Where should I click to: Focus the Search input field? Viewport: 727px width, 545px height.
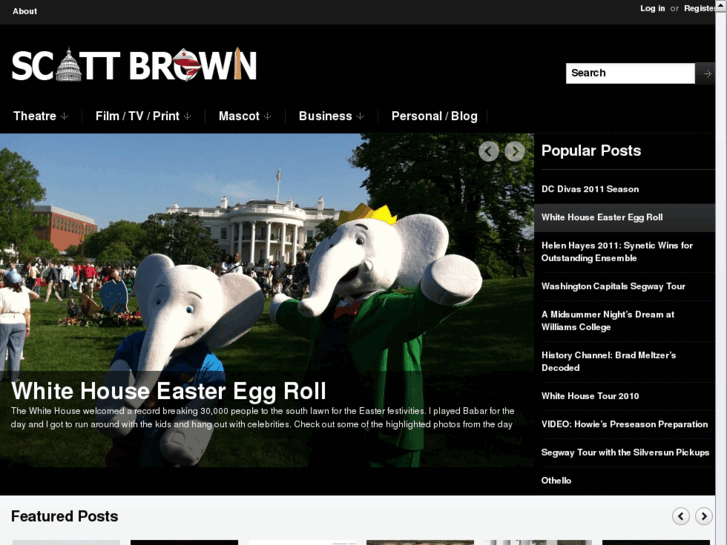pos(630,73)
